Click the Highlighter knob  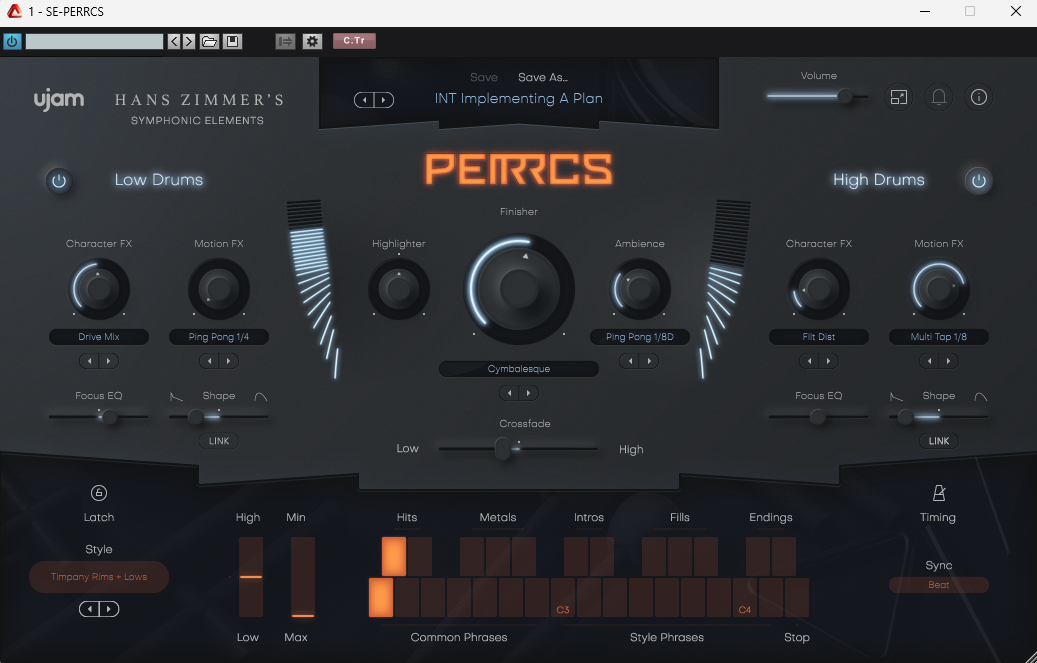(399, 289)
